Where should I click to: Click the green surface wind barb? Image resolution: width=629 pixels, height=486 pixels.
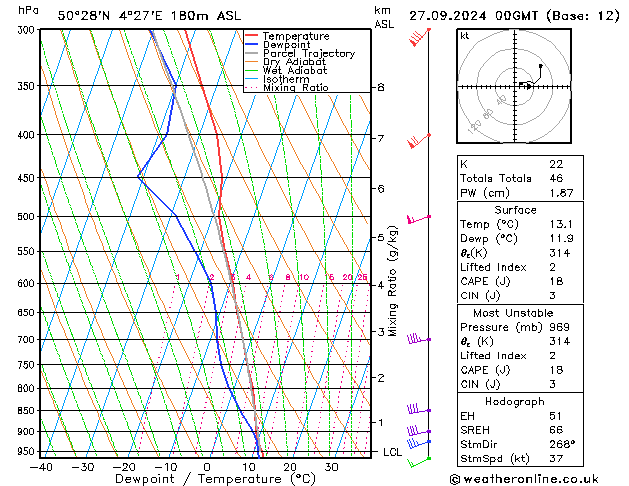click(x=419, y=459)
